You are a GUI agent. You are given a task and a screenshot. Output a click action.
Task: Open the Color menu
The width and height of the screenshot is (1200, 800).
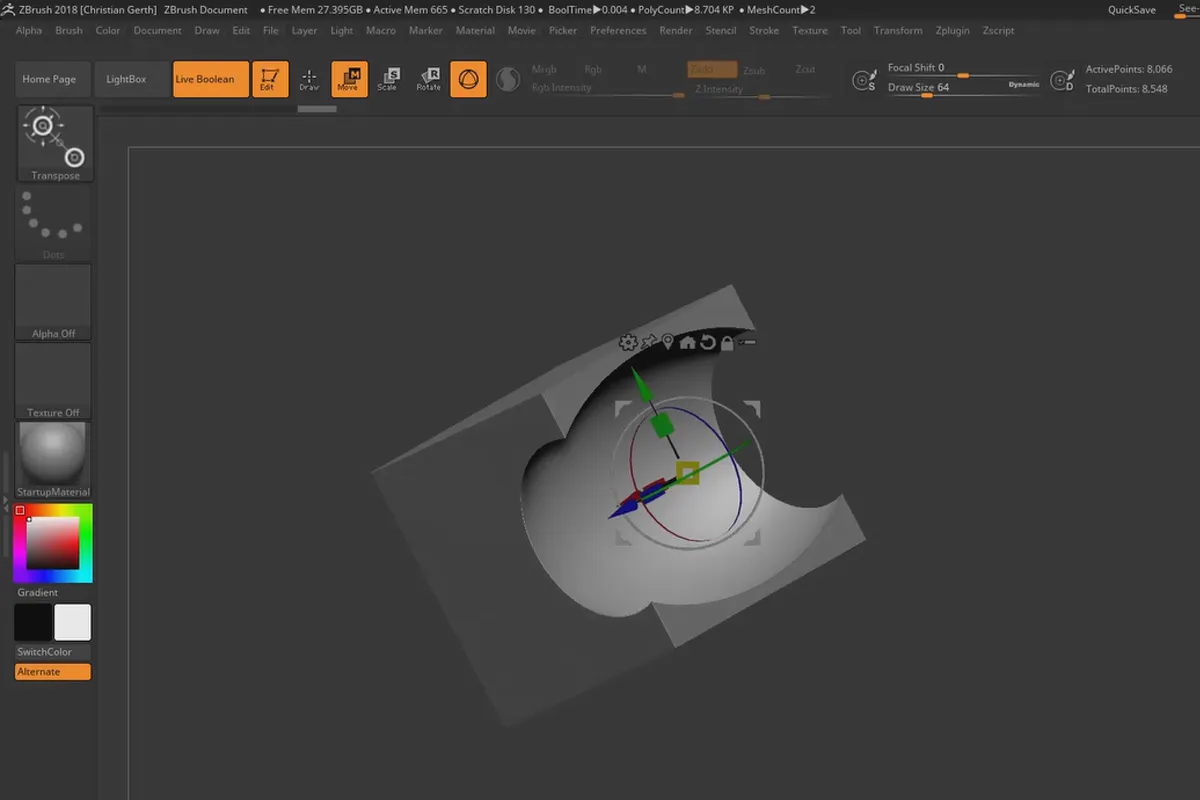pyautogui.click(x=108, y=30)
